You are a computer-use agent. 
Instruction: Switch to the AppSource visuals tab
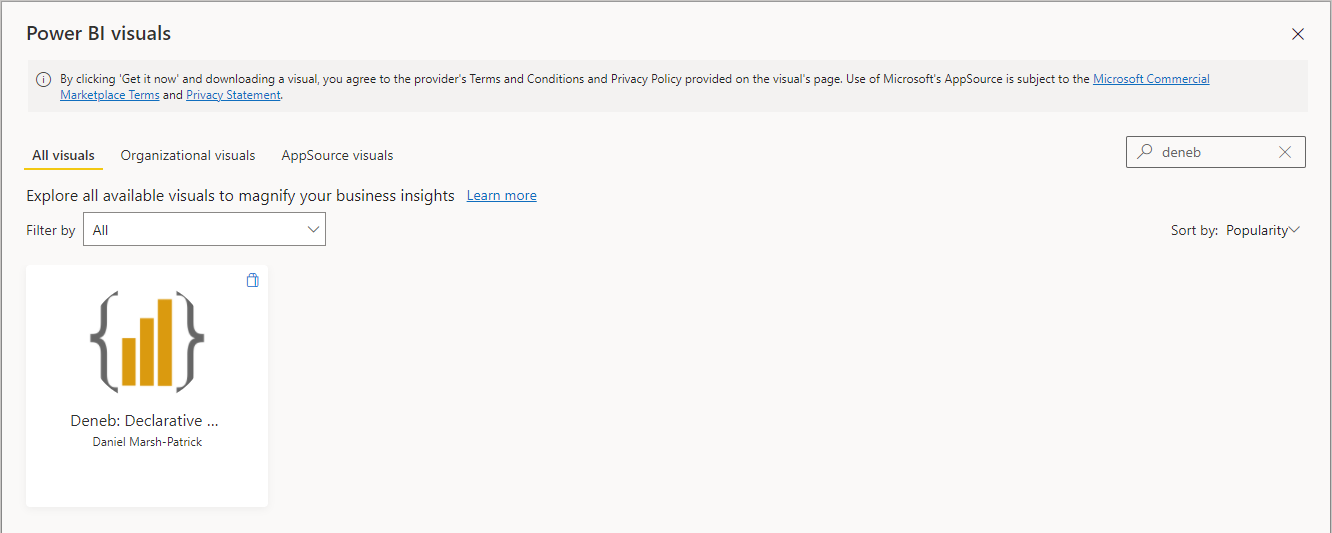[x=337, y=155]
